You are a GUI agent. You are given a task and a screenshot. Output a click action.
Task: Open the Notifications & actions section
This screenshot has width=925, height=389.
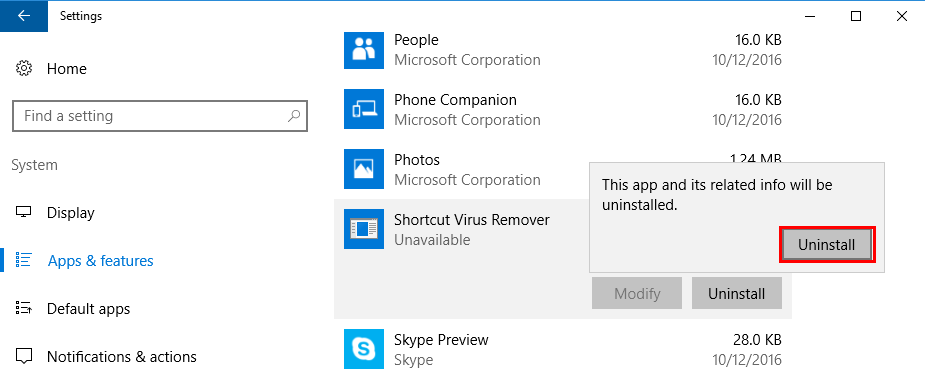pos(122,357)
